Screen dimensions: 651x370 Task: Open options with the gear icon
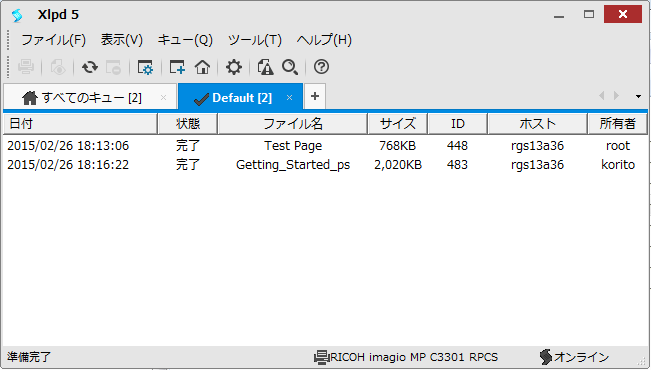(x=234, y=67)
